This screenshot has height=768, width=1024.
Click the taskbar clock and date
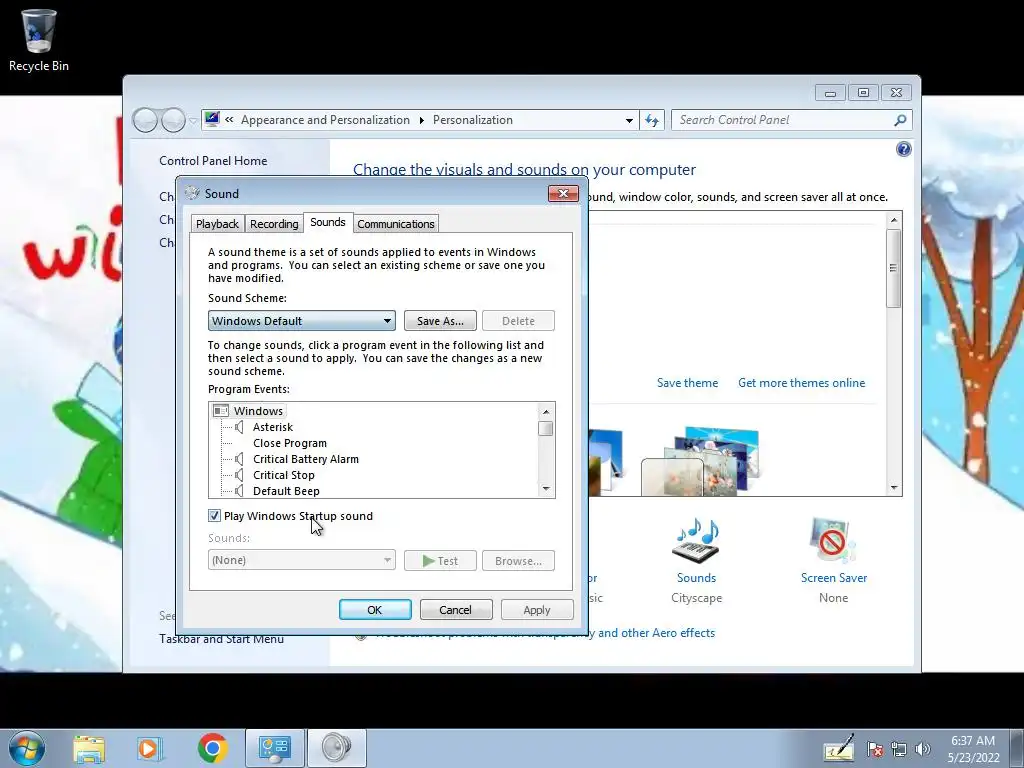973,749
